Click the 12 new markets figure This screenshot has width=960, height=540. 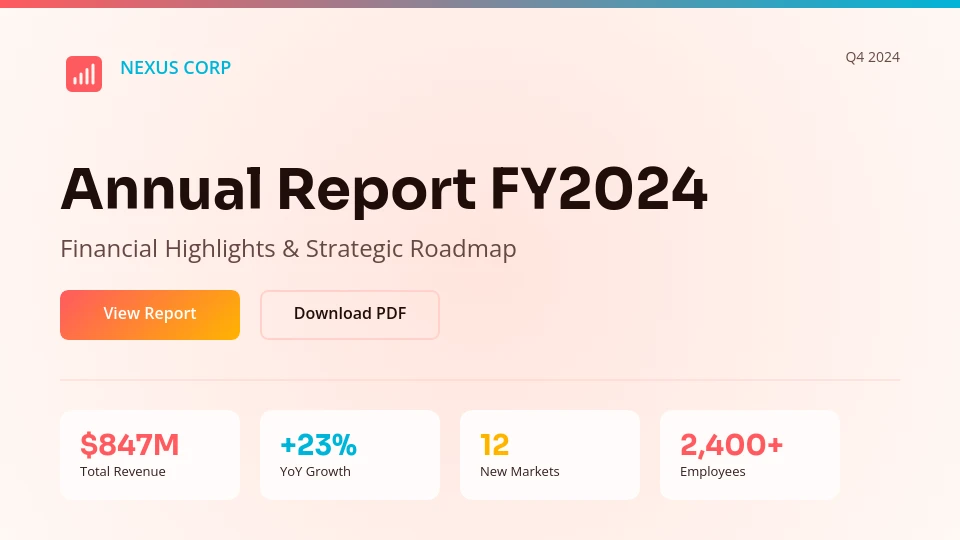[x=494, y=444]
